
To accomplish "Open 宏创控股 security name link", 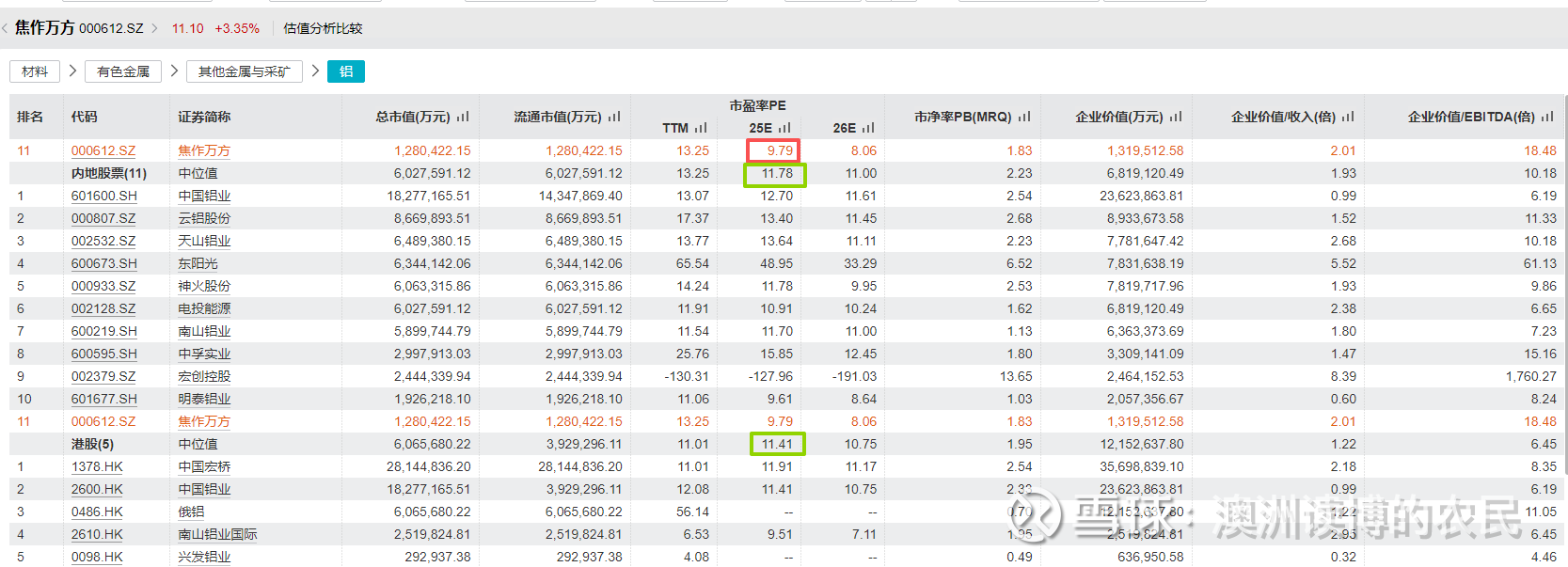I will (204, 376).
